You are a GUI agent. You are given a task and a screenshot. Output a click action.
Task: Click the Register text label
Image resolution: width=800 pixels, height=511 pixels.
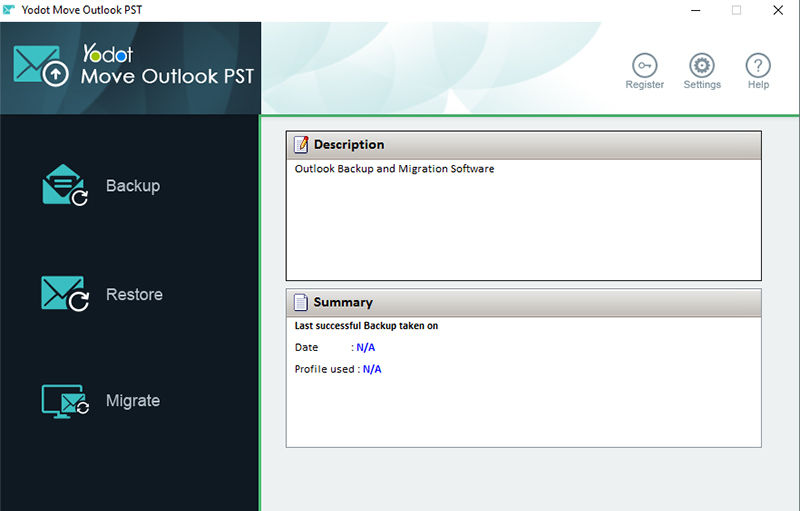pos(644,85)
